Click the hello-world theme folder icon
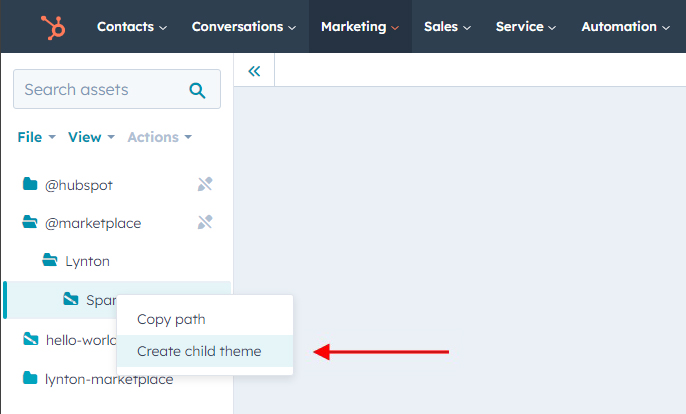The image size is (686, 414). [31, 339]
